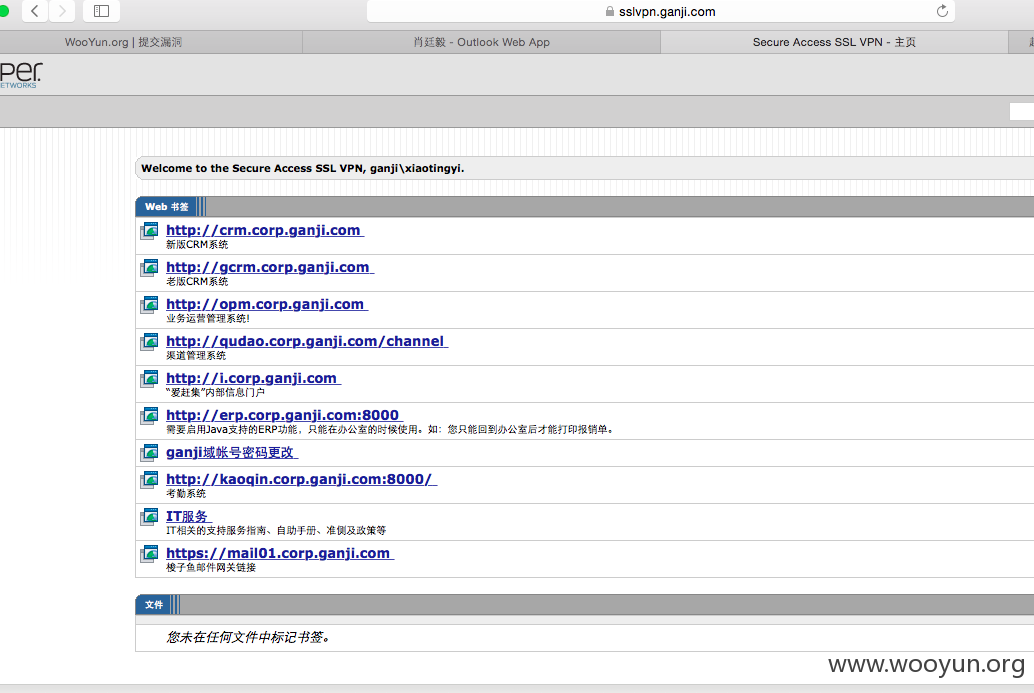Click the description text 新版CRM系统
Image resolution: width=1034 pixels, height=693 pixels.
coord(197,245)
